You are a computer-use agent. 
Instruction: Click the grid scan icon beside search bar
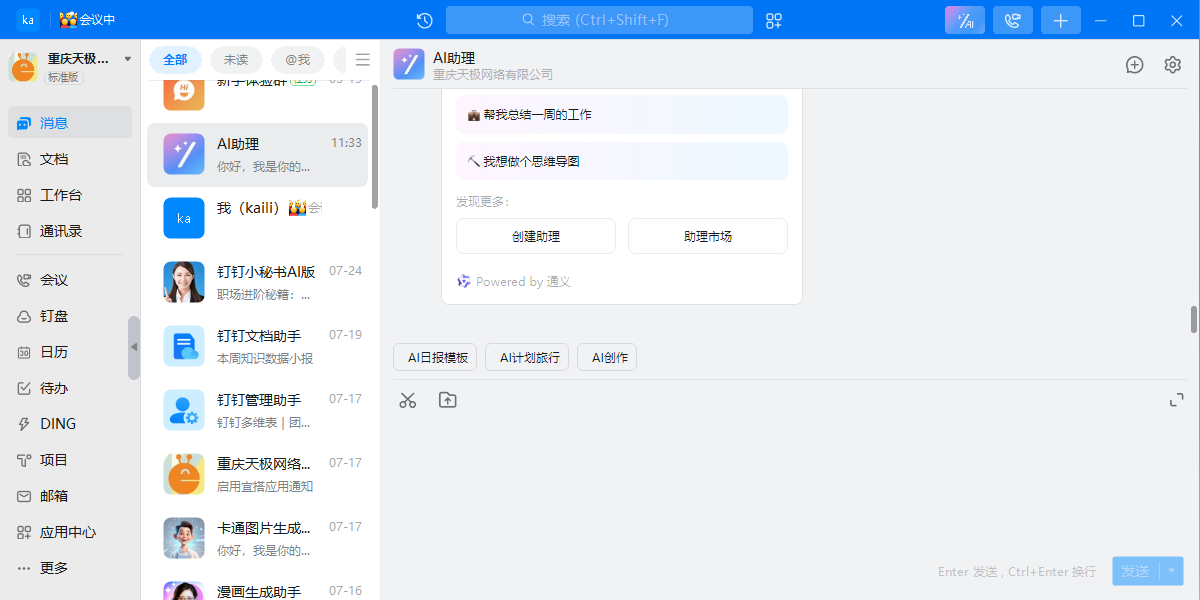point(773,19)
